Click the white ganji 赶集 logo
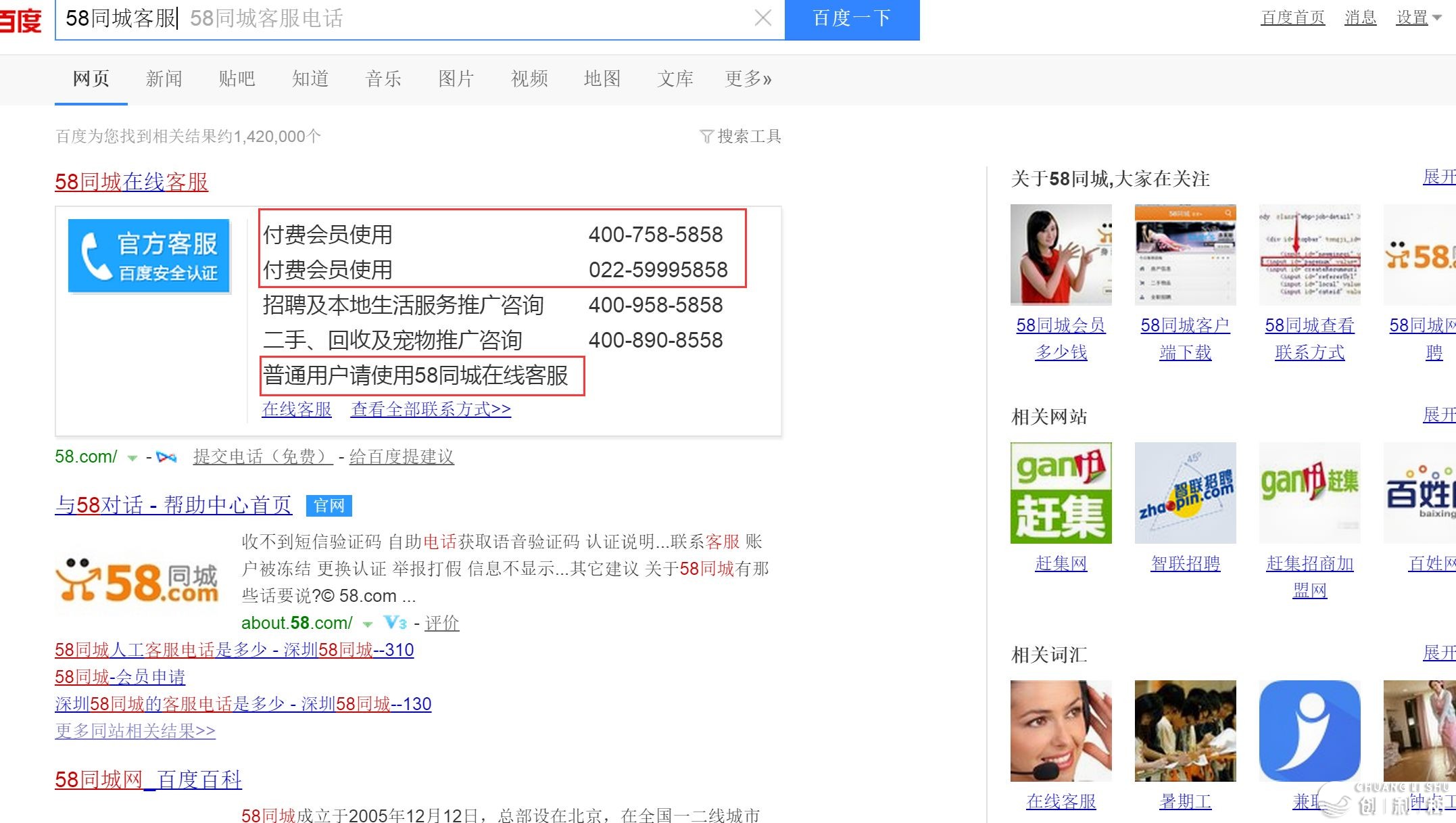The height and width of the screenshot is (823, 1456). click(x=1310, y=493)
